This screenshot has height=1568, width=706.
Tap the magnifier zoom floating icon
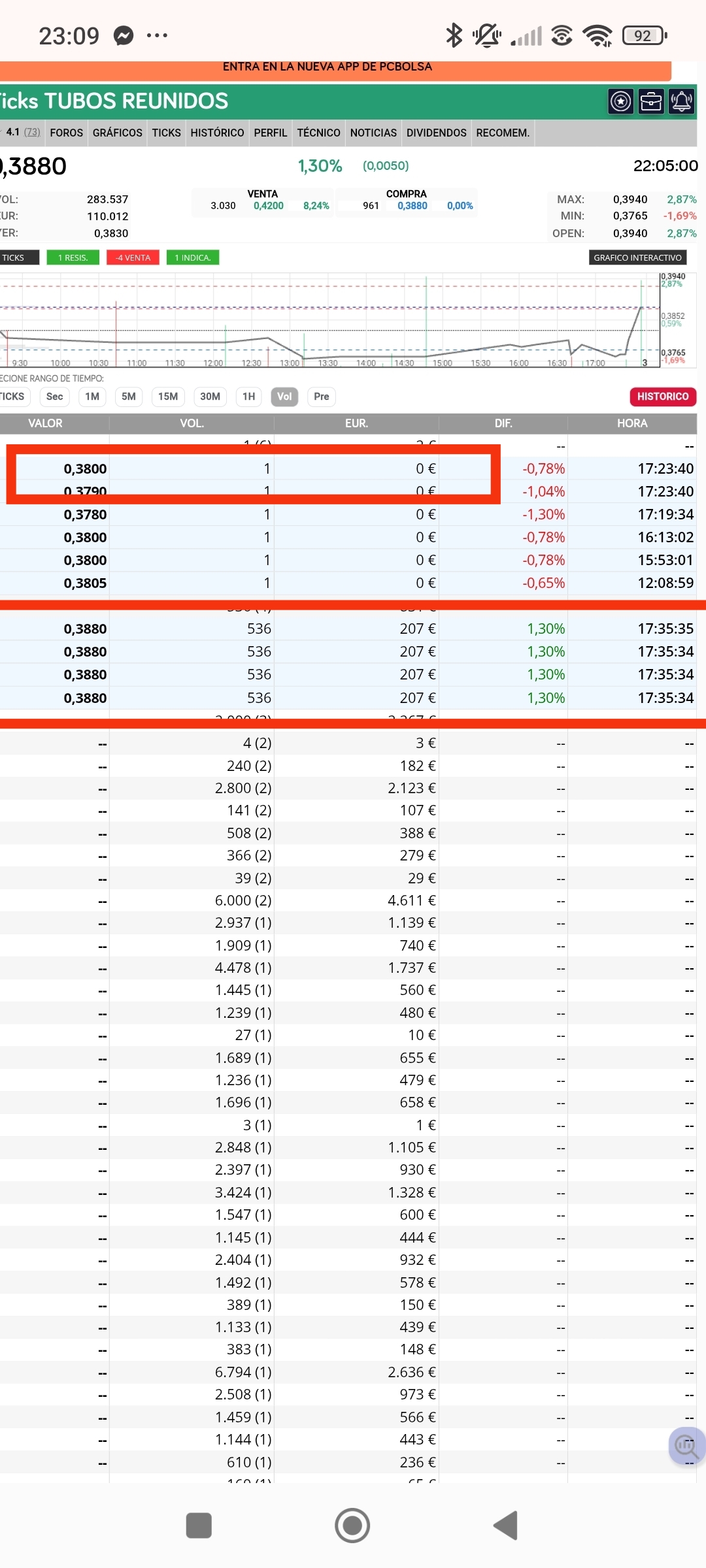pyautogui.click(x=686, y=1446)
